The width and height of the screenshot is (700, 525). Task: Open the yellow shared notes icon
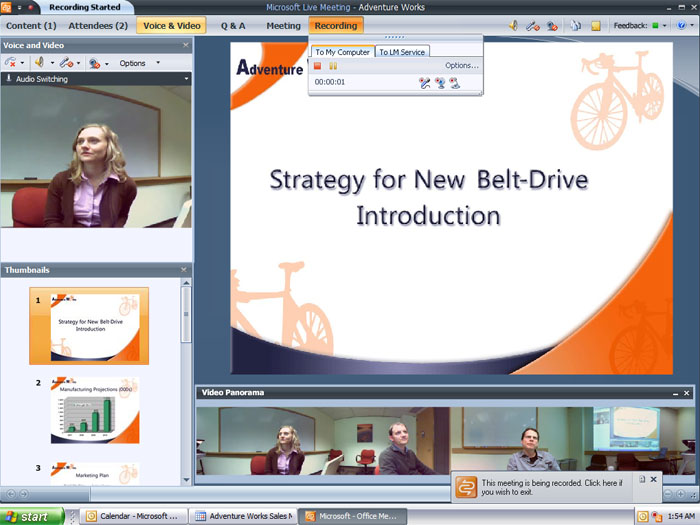pyautogui.click(x=596, y=26)
